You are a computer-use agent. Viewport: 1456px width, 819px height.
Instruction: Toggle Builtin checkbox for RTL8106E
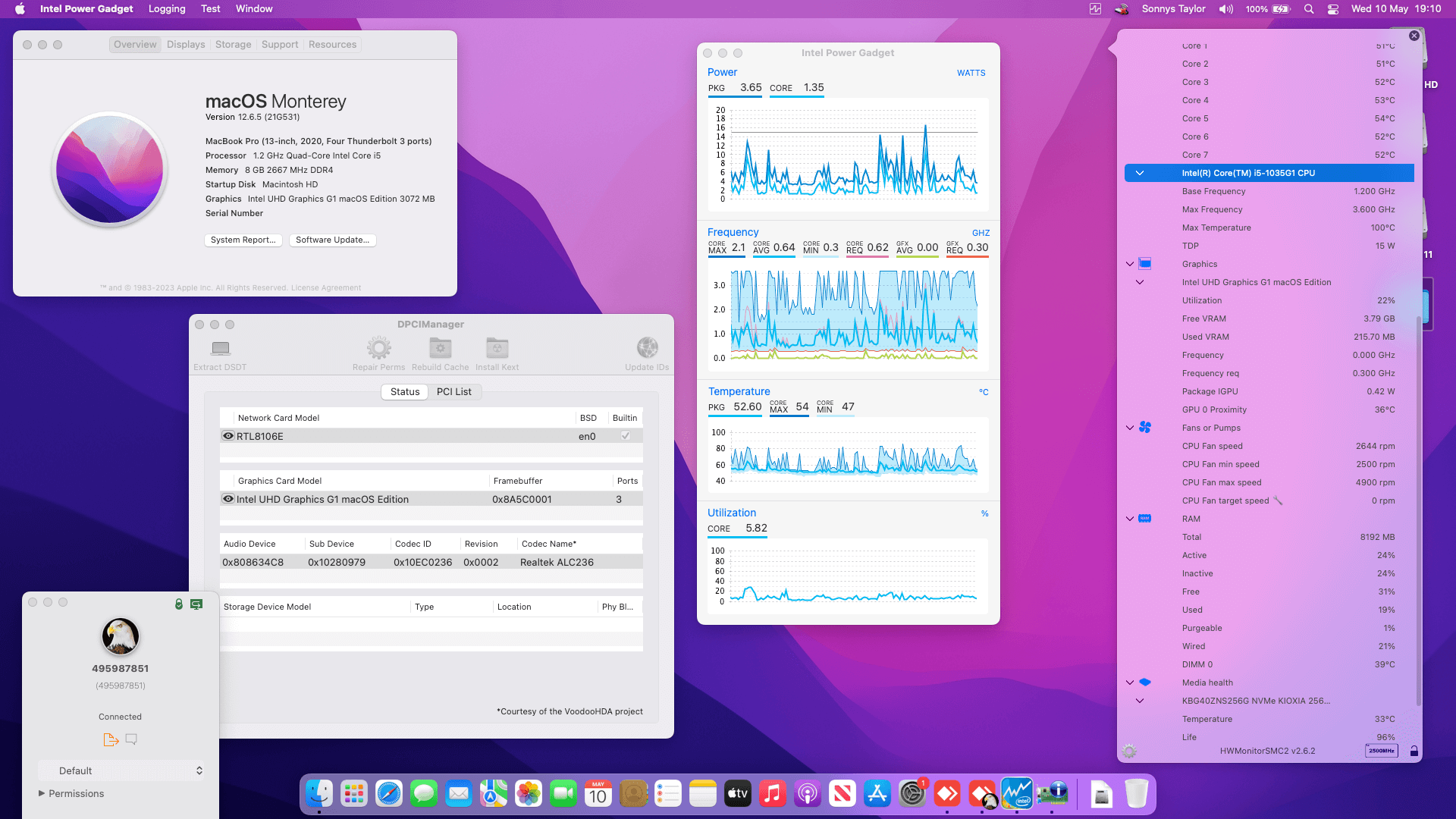(x=626, y=435)
